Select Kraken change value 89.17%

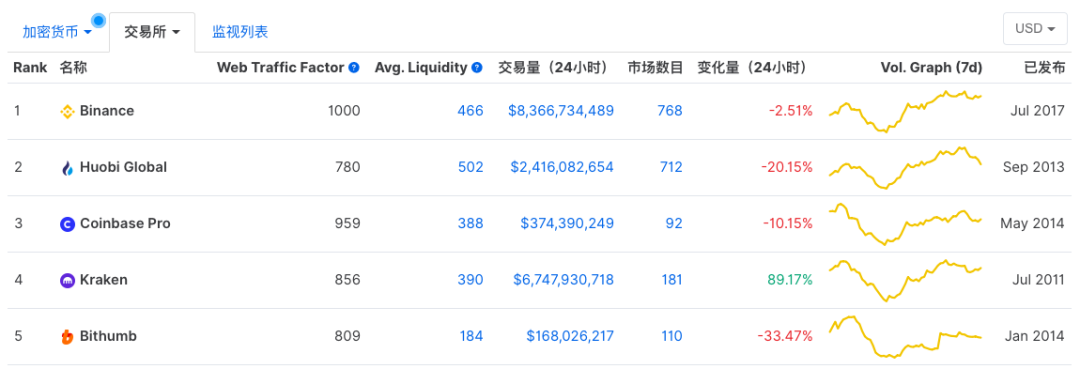point(790,280)
